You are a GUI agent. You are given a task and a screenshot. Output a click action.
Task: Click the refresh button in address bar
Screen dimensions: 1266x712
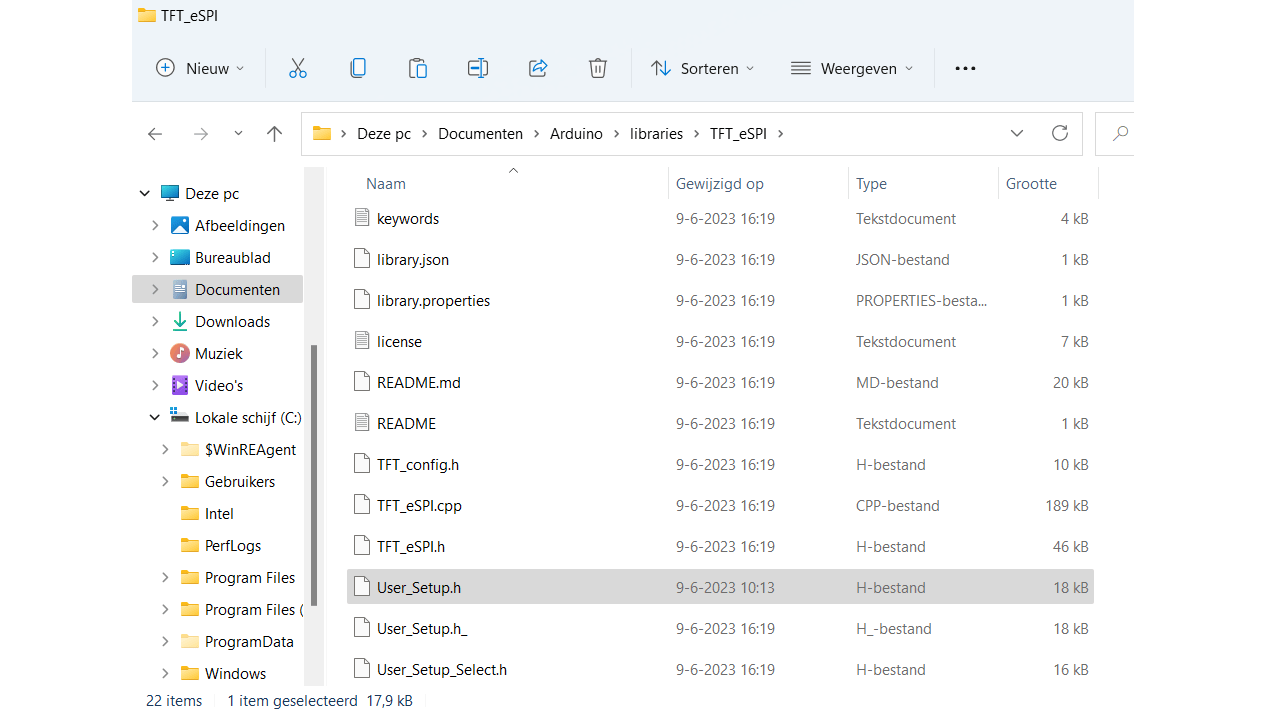pyautogui.click(x=1060, y=133)
